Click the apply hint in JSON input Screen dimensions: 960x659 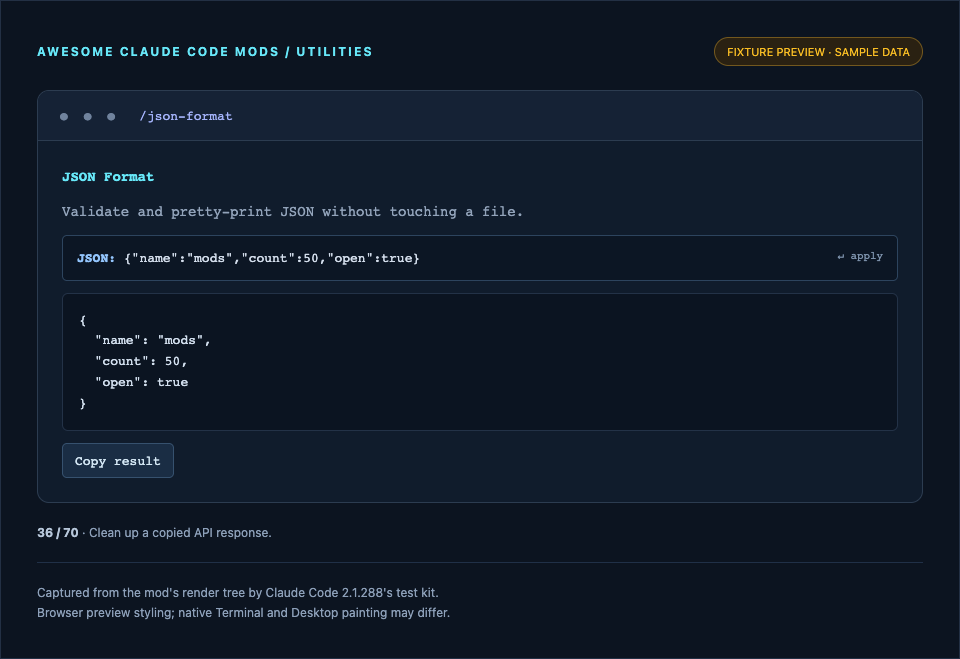tap(860, 256)
